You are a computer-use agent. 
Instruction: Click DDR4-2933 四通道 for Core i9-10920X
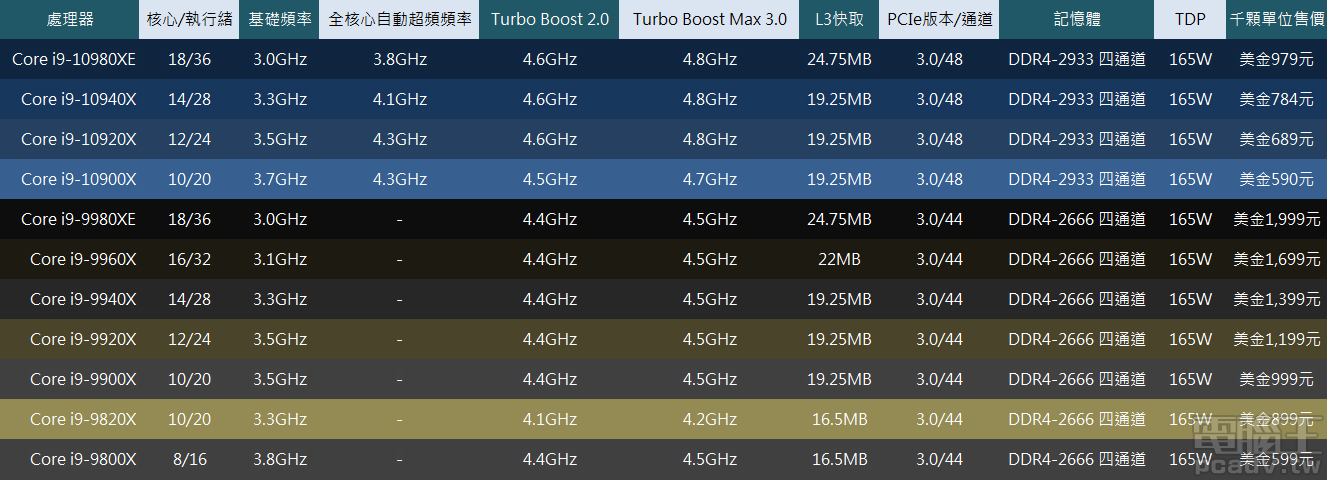pyautogui.click(x=1076, y=139)
